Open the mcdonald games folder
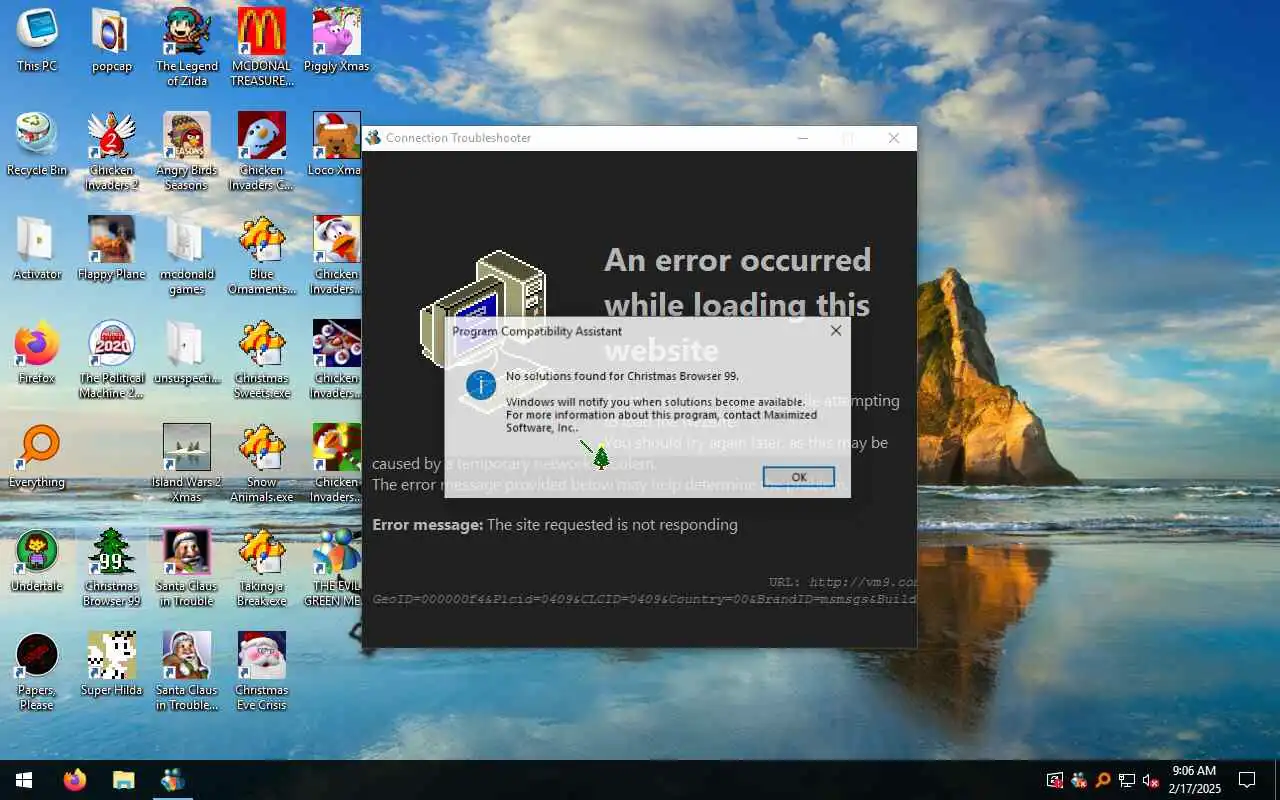Viewport: 1280px width, 800px height. [186, 255]
